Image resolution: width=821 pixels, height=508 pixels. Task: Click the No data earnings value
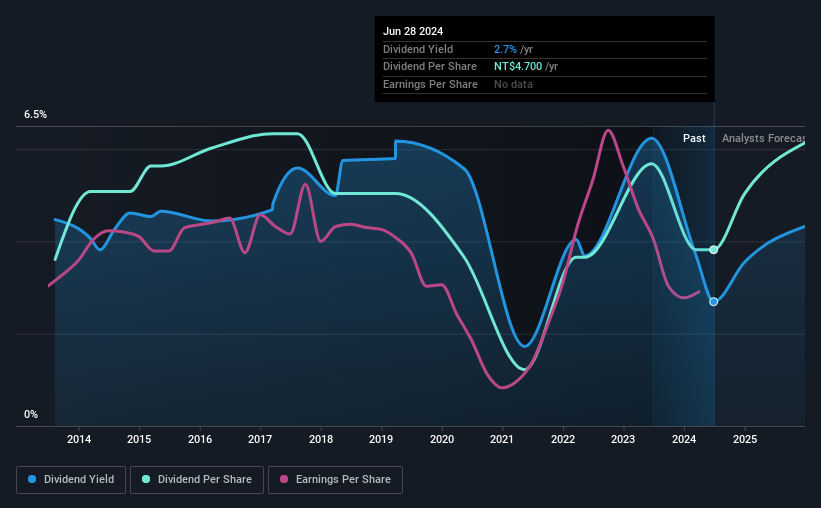[513, 84]
